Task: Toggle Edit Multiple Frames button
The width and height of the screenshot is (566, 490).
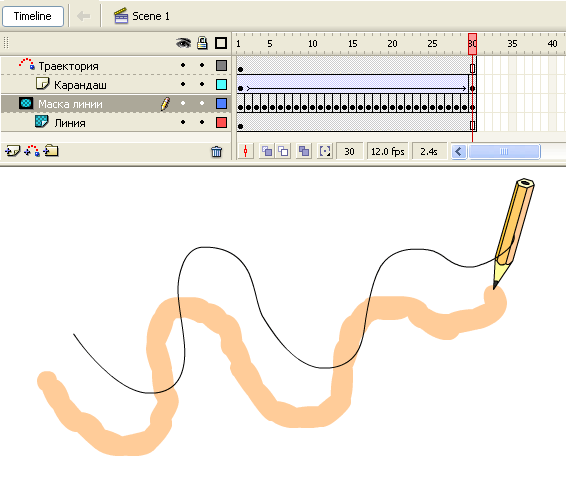Action: click(304, 151)
